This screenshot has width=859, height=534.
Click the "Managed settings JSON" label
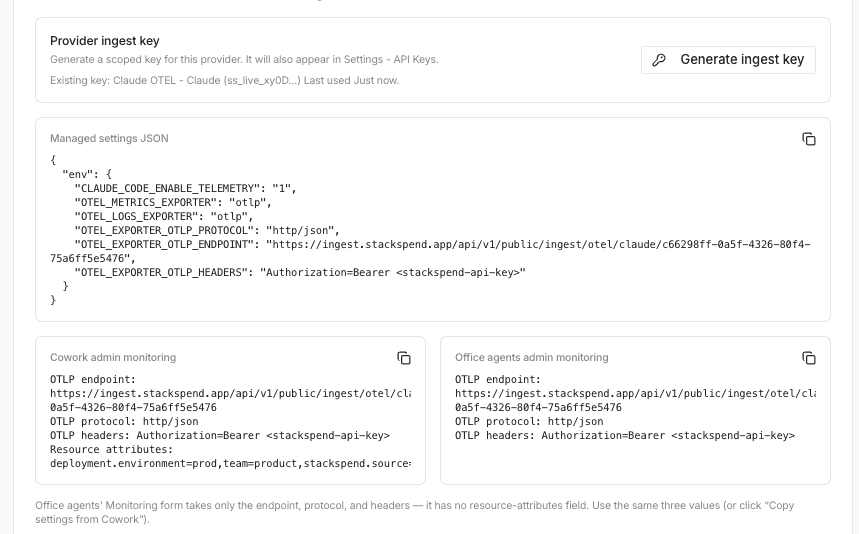pos(109,139)
